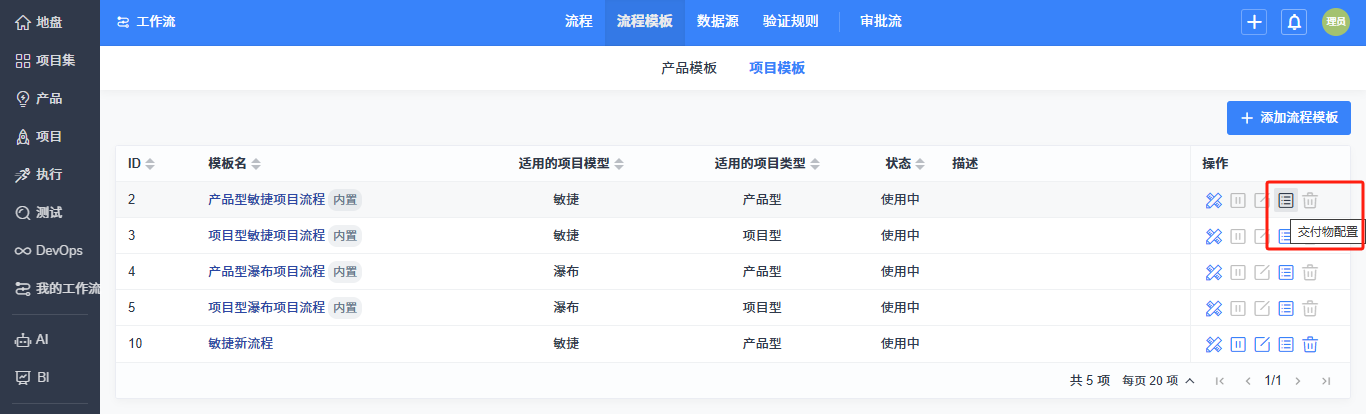Open deliverable config for 产品型敏捷项目流程
The width and height of the screenshot is (1366, 414).
[1286, 200]
